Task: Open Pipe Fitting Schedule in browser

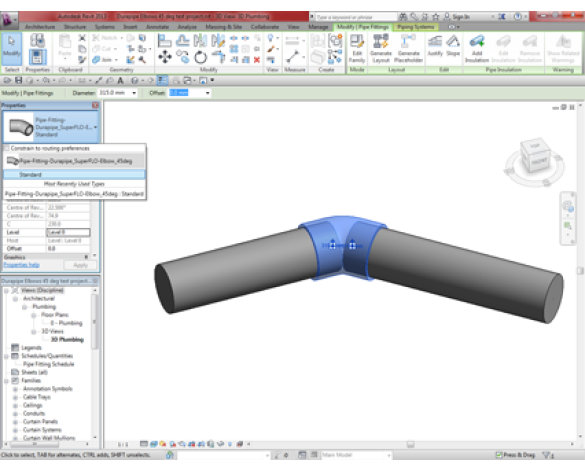Action: click(49, 364)
